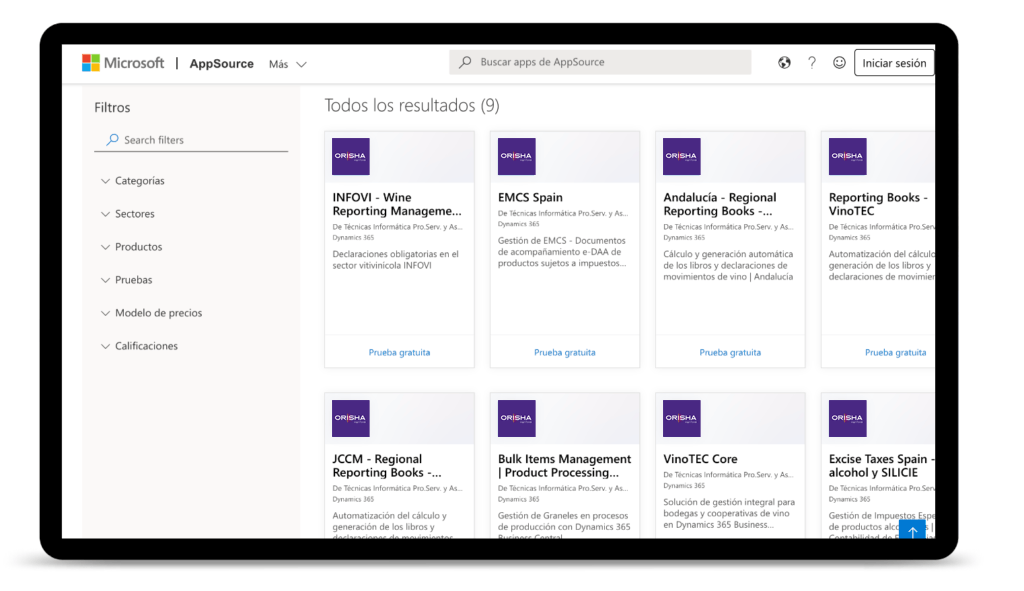Select the Excise Taxes Spain app thumbnail
Image resolution: width=1024 pixels, height=591 pixels.
click(847, 417)
